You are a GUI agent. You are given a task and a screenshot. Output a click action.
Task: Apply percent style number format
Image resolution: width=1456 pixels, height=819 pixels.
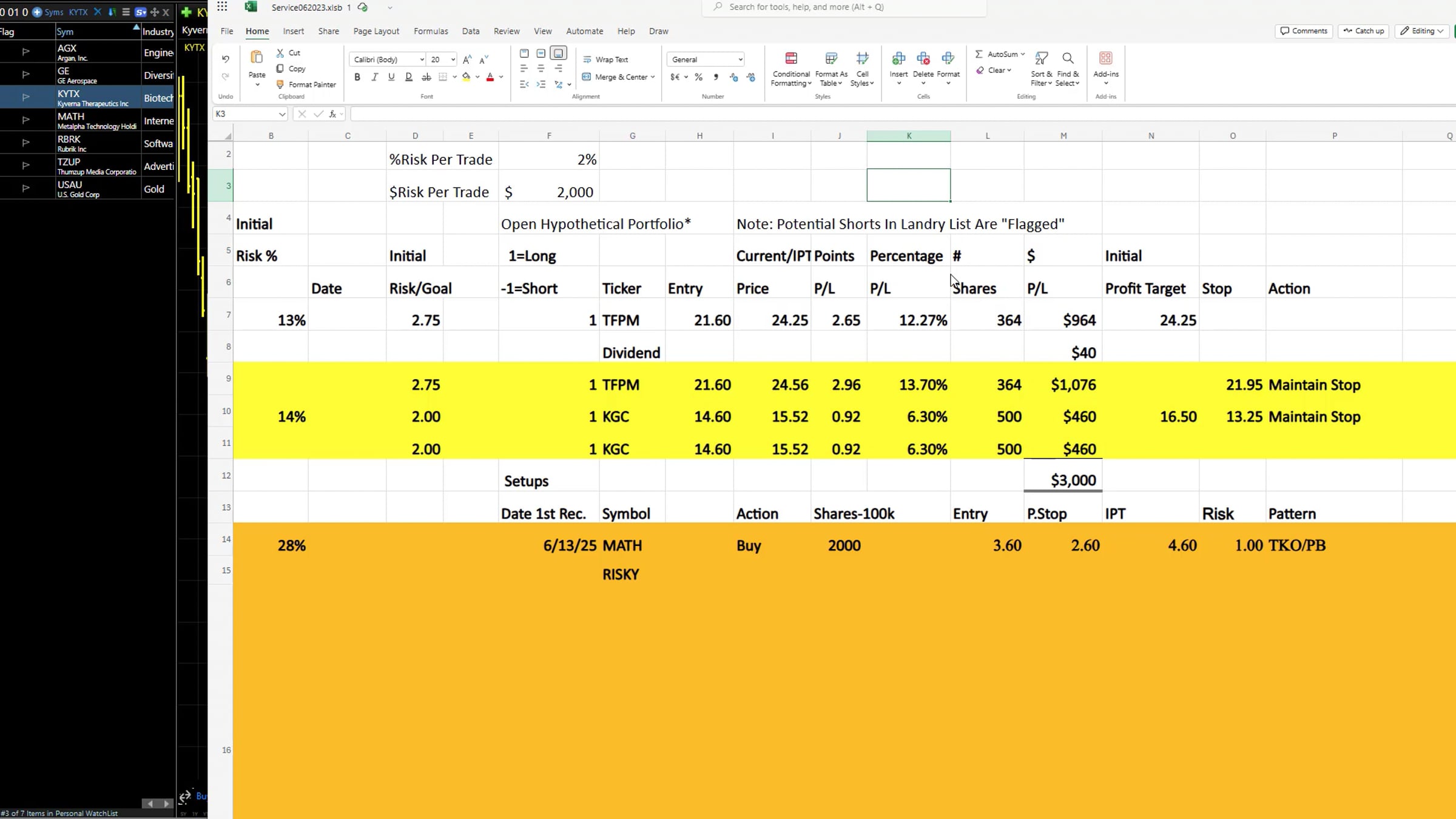tap(699, 77)
